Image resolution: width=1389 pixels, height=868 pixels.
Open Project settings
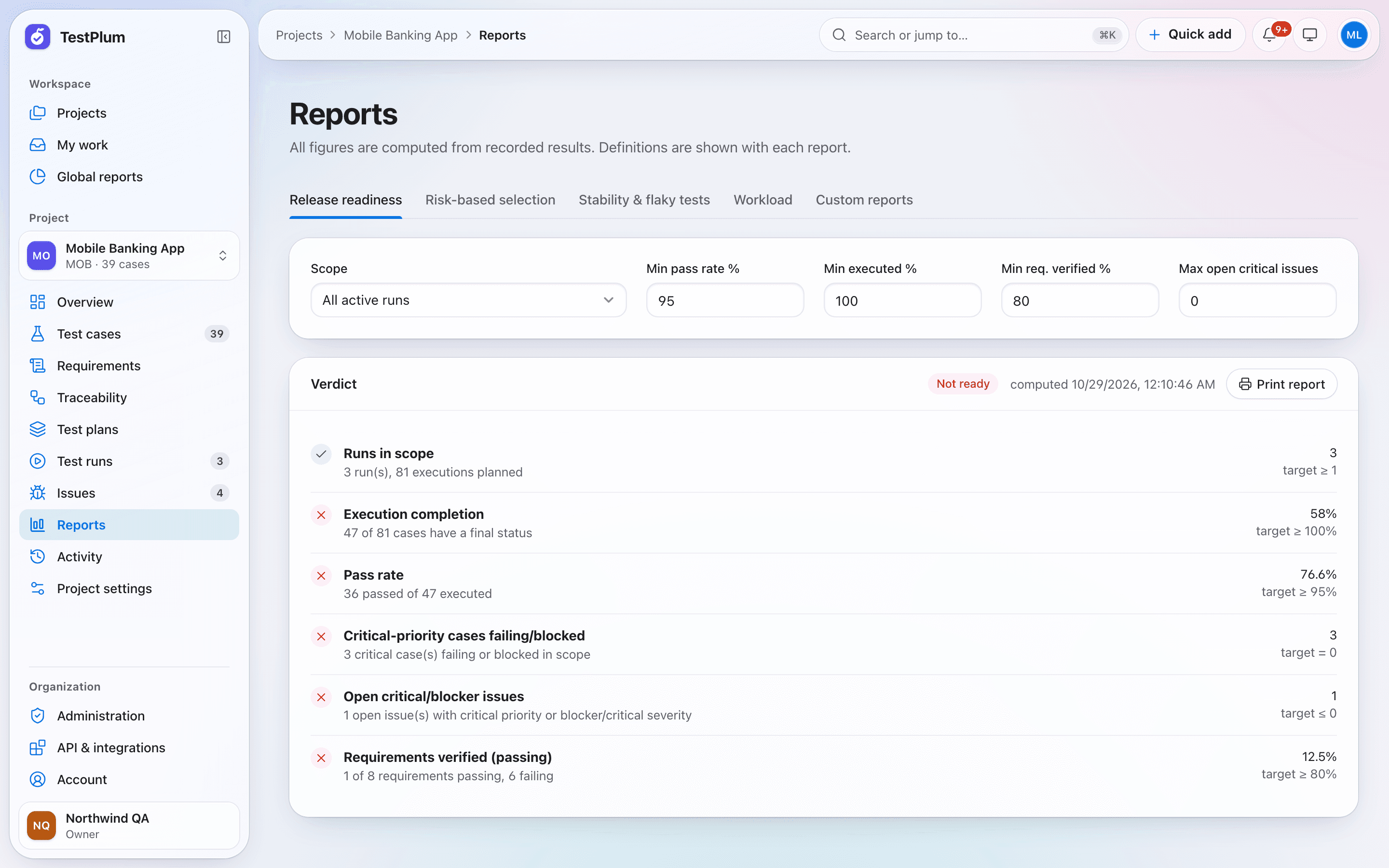point(129,588)
